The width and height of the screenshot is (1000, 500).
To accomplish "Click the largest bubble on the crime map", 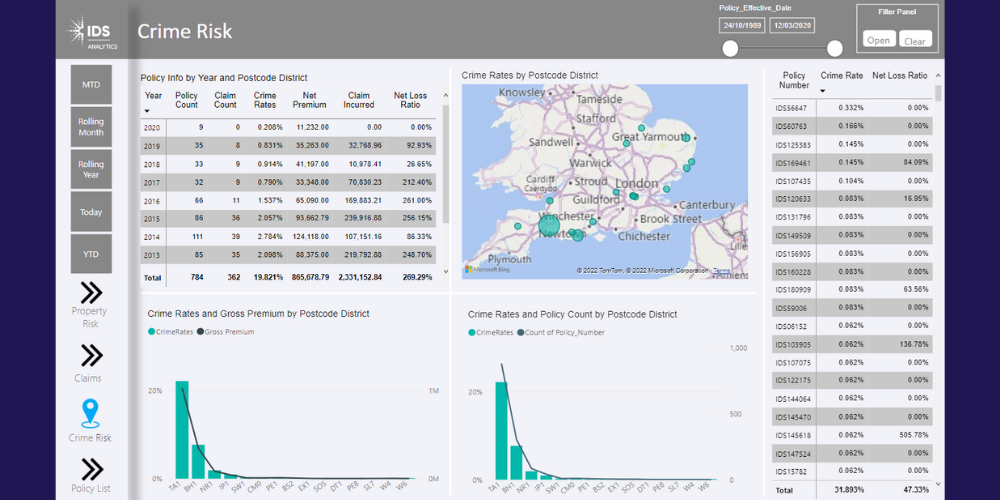I will tap(549, 227).
